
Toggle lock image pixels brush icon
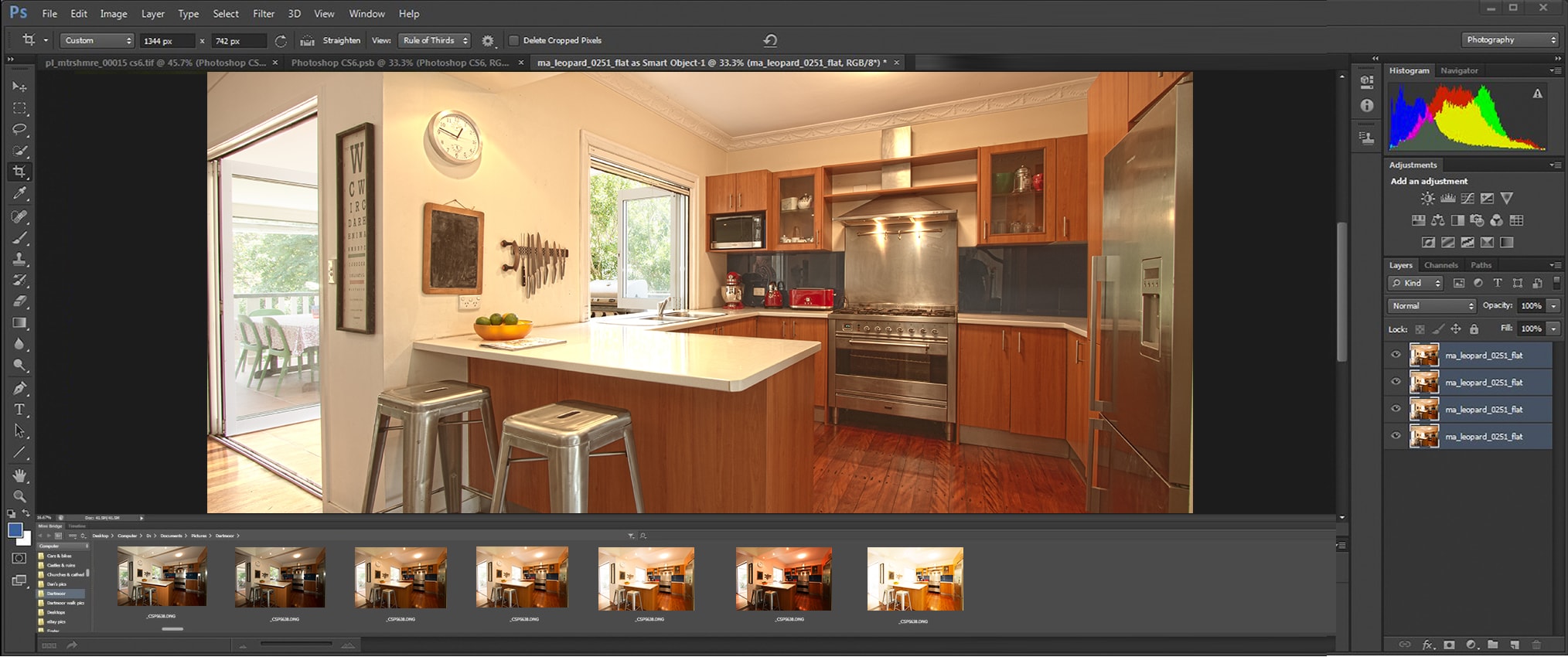1438,329
